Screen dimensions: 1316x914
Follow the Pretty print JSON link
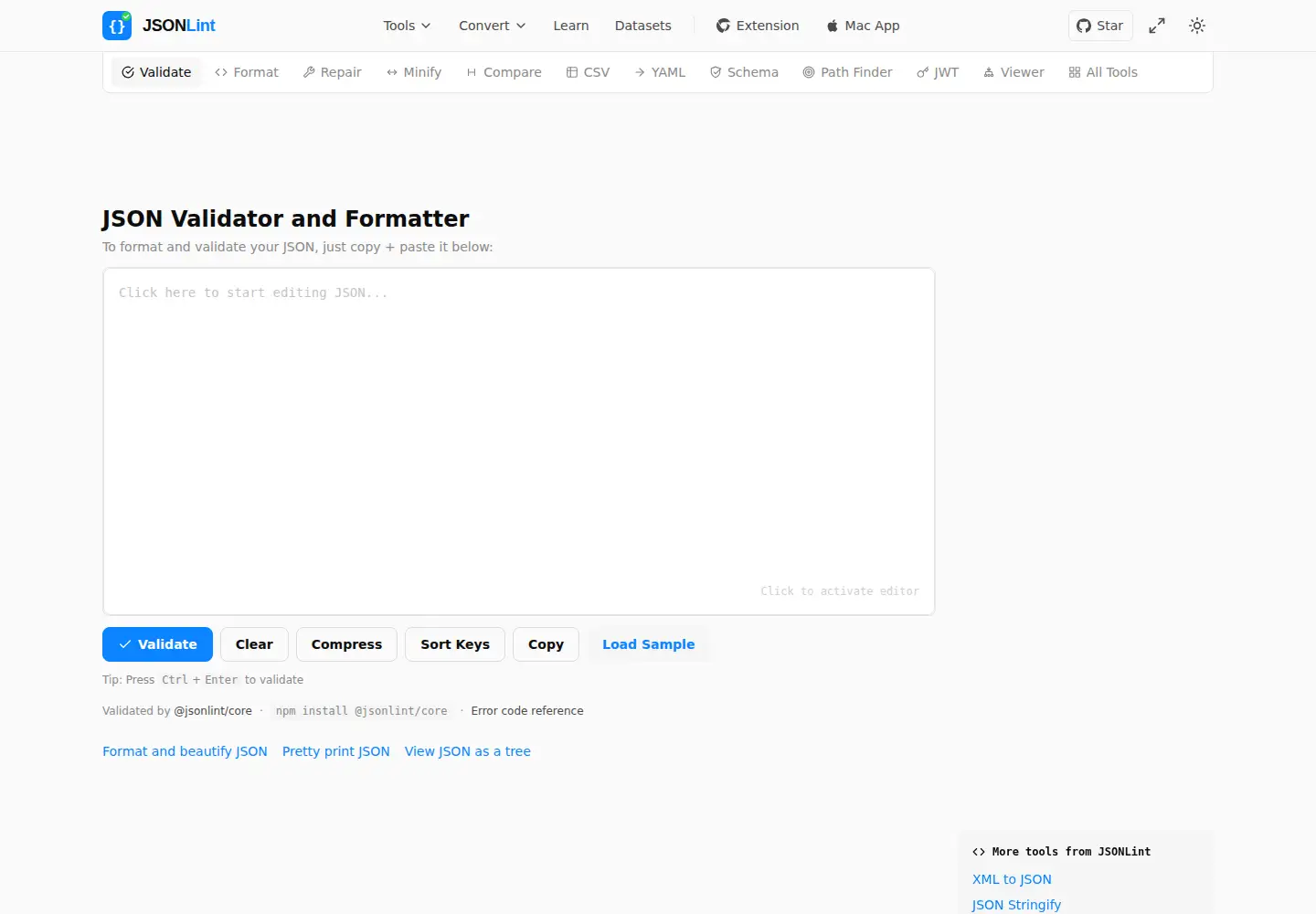(336, 751)
